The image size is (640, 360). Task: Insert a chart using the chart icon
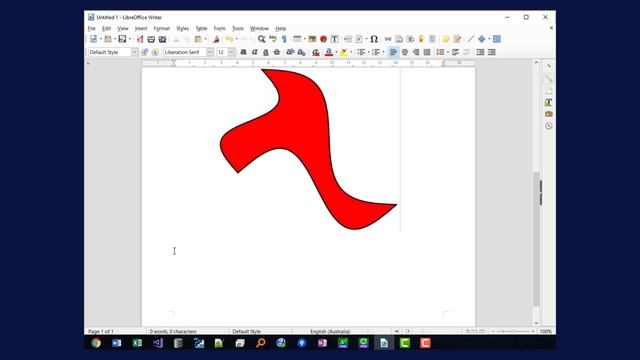point(323,39)
